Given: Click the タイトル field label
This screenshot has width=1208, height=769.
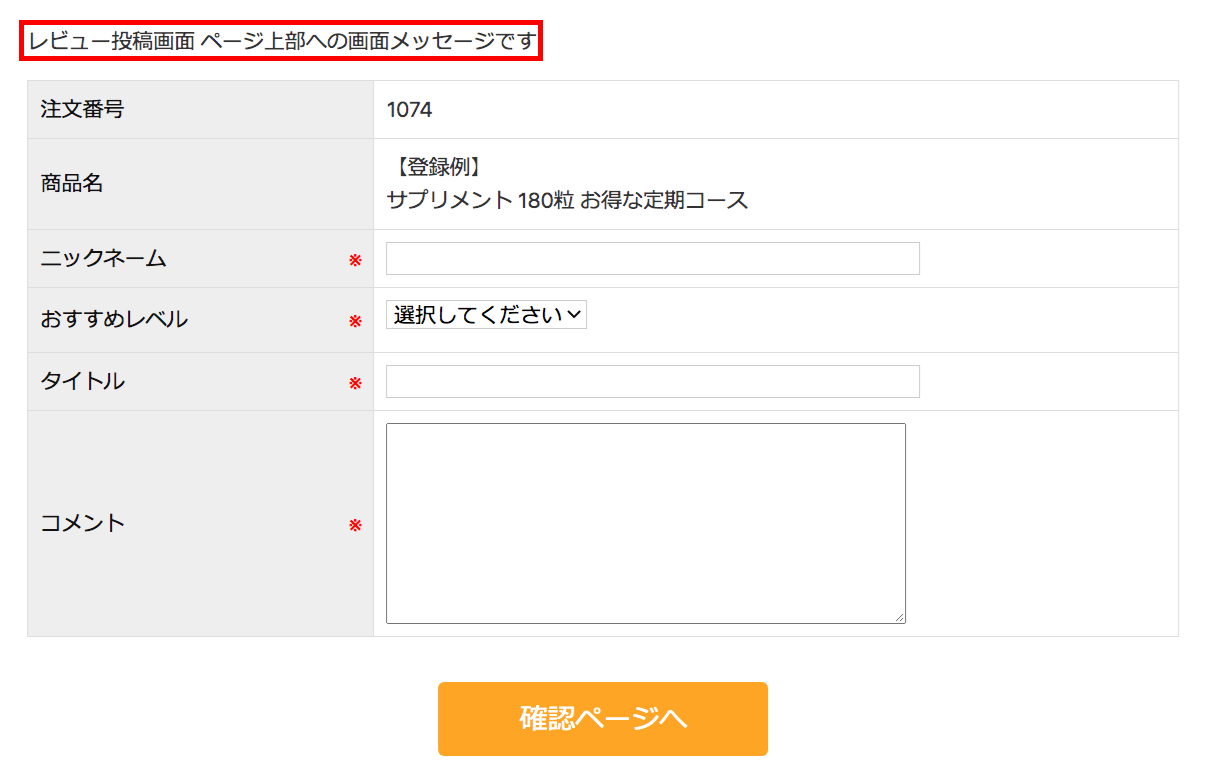Looking at the screenshot, I should pos(82,381).
